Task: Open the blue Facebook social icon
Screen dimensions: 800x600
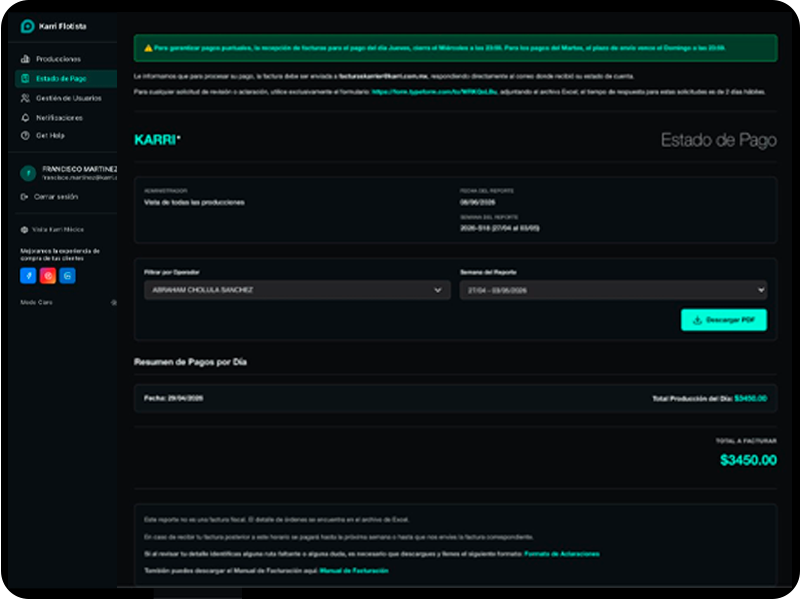Action: pyautogui.click(x=28, y=276)
